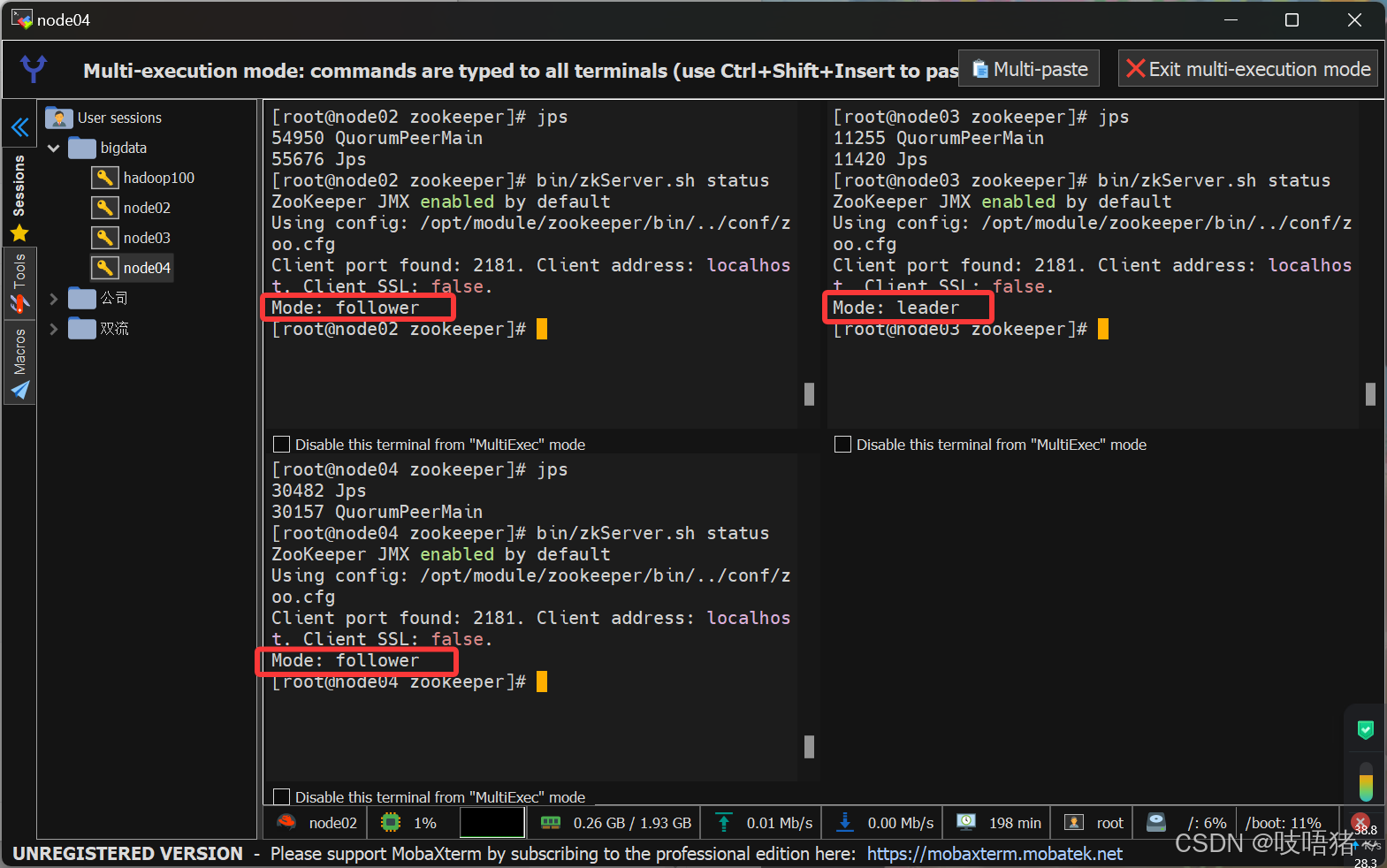1387x868 pixels.
Task: Click the multi-execution fork icon
Action: (34, 69)
